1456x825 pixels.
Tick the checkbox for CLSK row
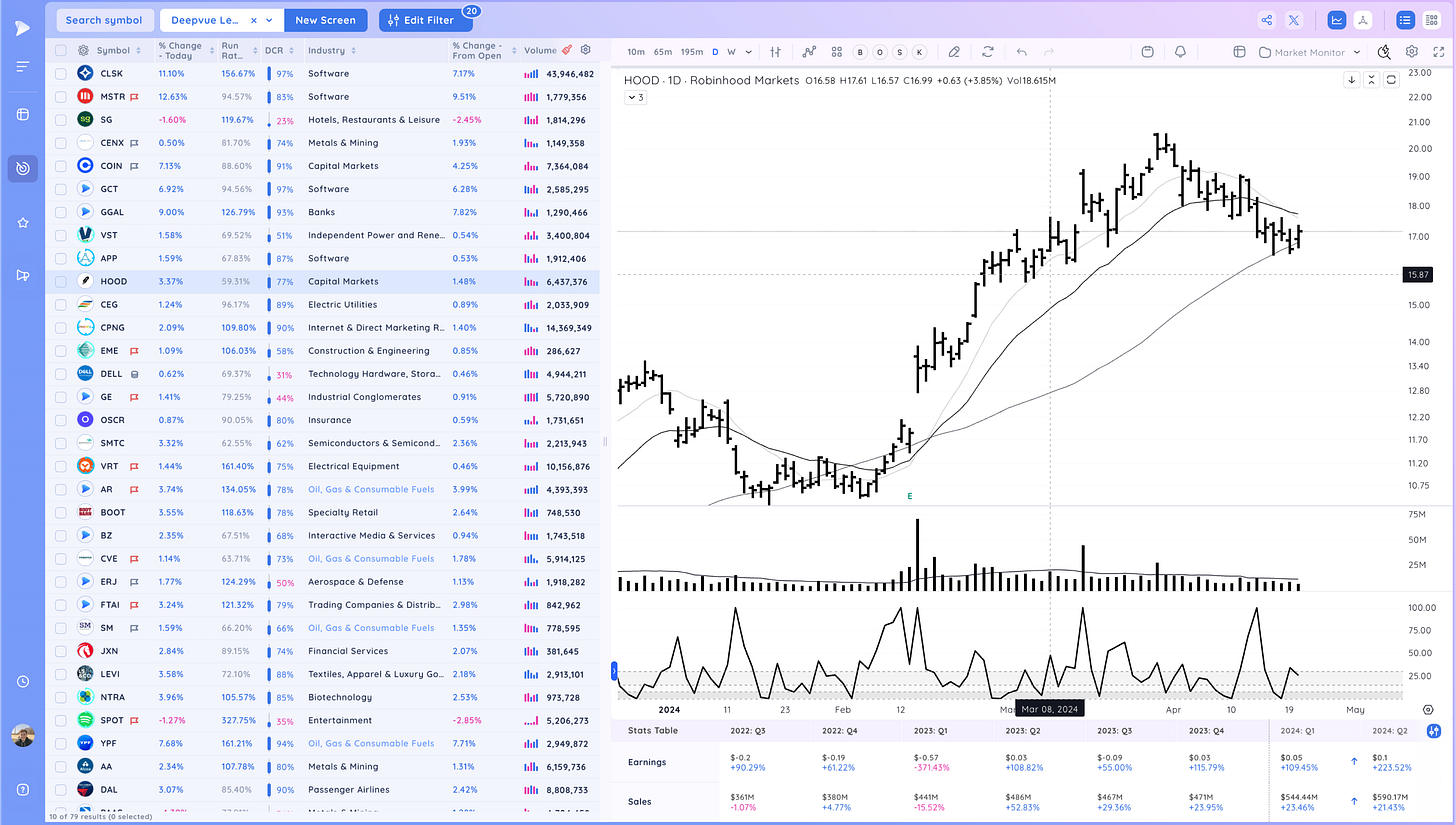(x=61, y=74)
